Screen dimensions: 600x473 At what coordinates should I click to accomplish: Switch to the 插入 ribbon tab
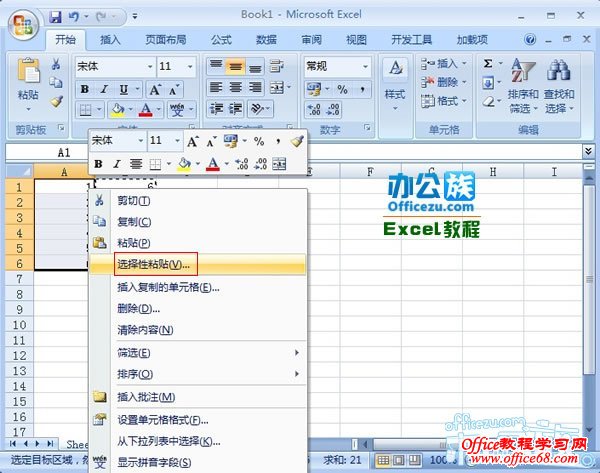(110, 39)
